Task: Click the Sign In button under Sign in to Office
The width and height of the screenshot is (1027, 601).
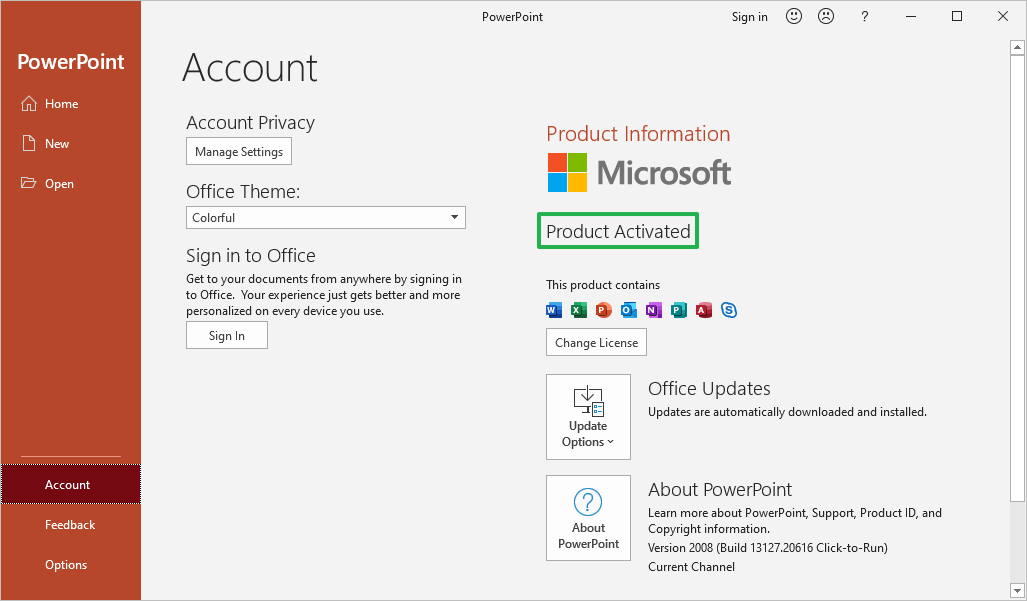Action: click(x=227, y=335)
